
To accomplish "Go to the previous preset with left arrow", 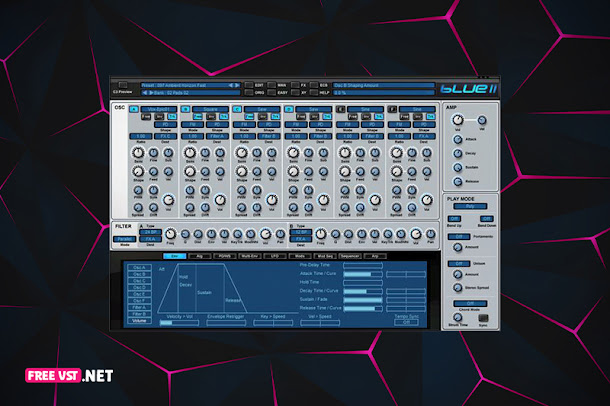I will coord(231,85).
